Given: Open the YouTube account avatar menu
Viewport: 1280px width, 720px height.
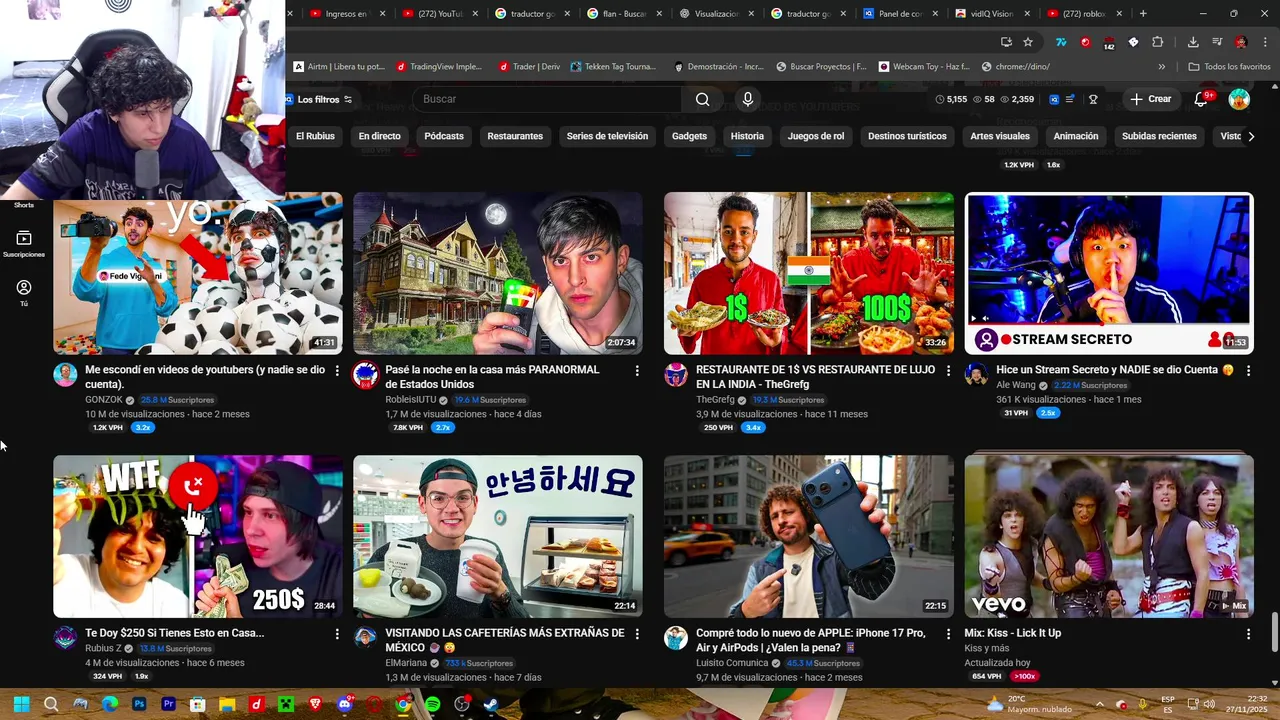Looking at the screenshot, I should tap(1239, 99).
